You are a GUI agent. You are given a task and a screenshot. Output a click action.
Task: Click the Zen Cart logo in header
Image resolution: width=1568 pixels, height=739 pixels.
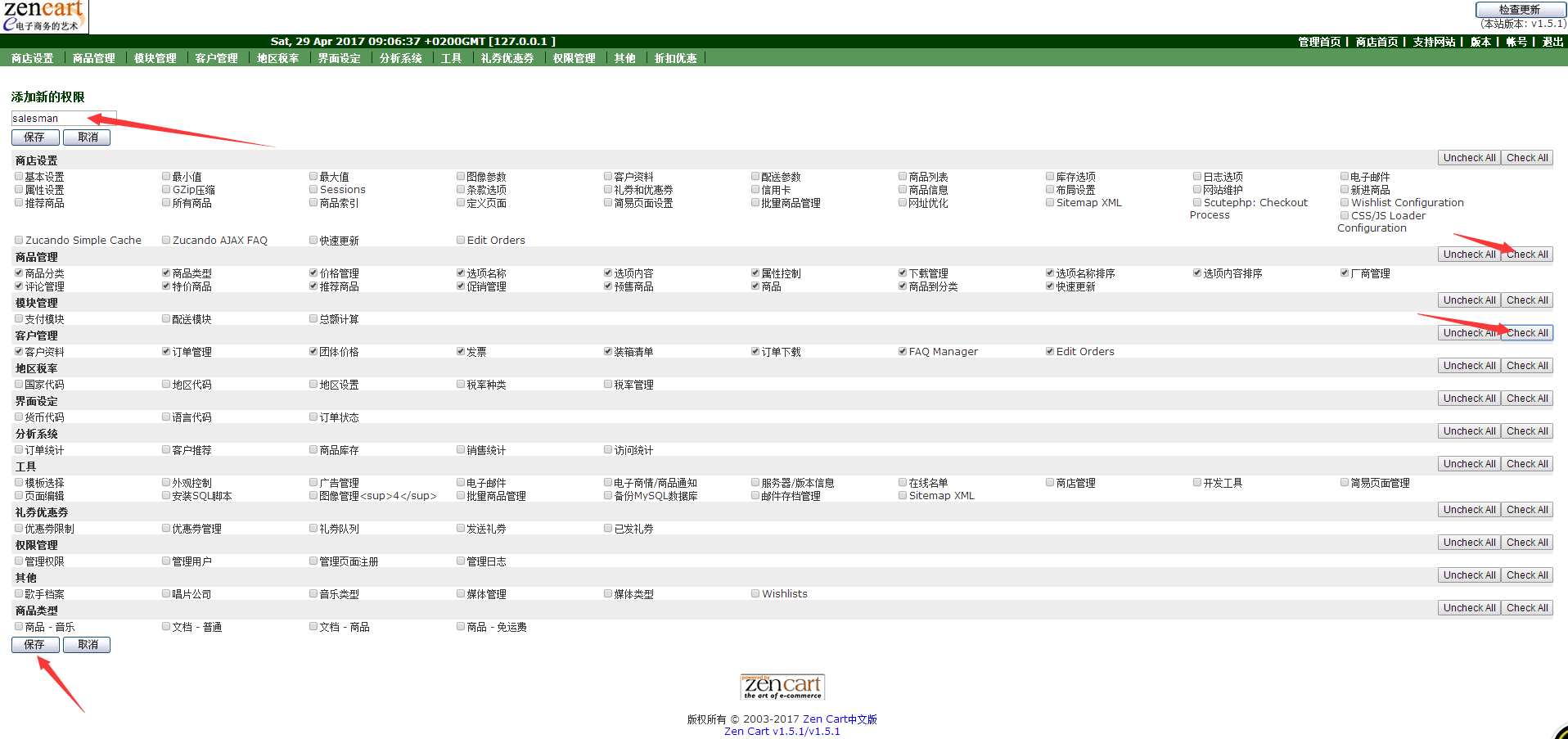point(44,16)
